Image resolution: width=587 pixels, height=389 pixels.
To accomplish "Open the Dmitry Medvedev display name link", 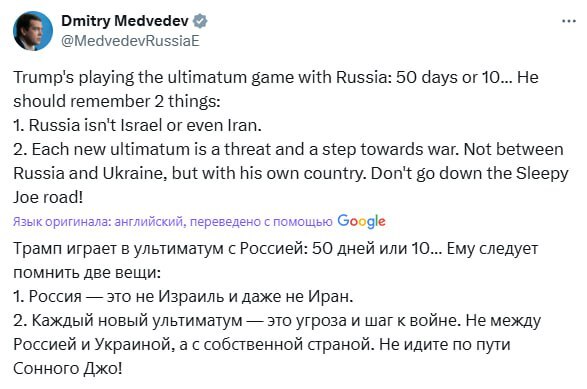I will [125, 21].
